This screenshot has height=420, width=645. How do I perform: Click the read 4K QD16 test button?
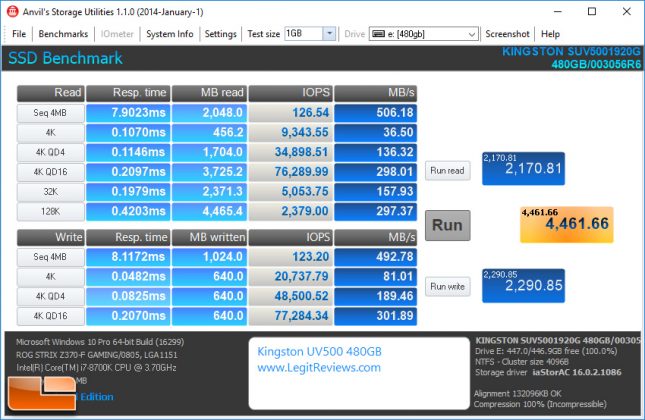[x=51, y=172]
